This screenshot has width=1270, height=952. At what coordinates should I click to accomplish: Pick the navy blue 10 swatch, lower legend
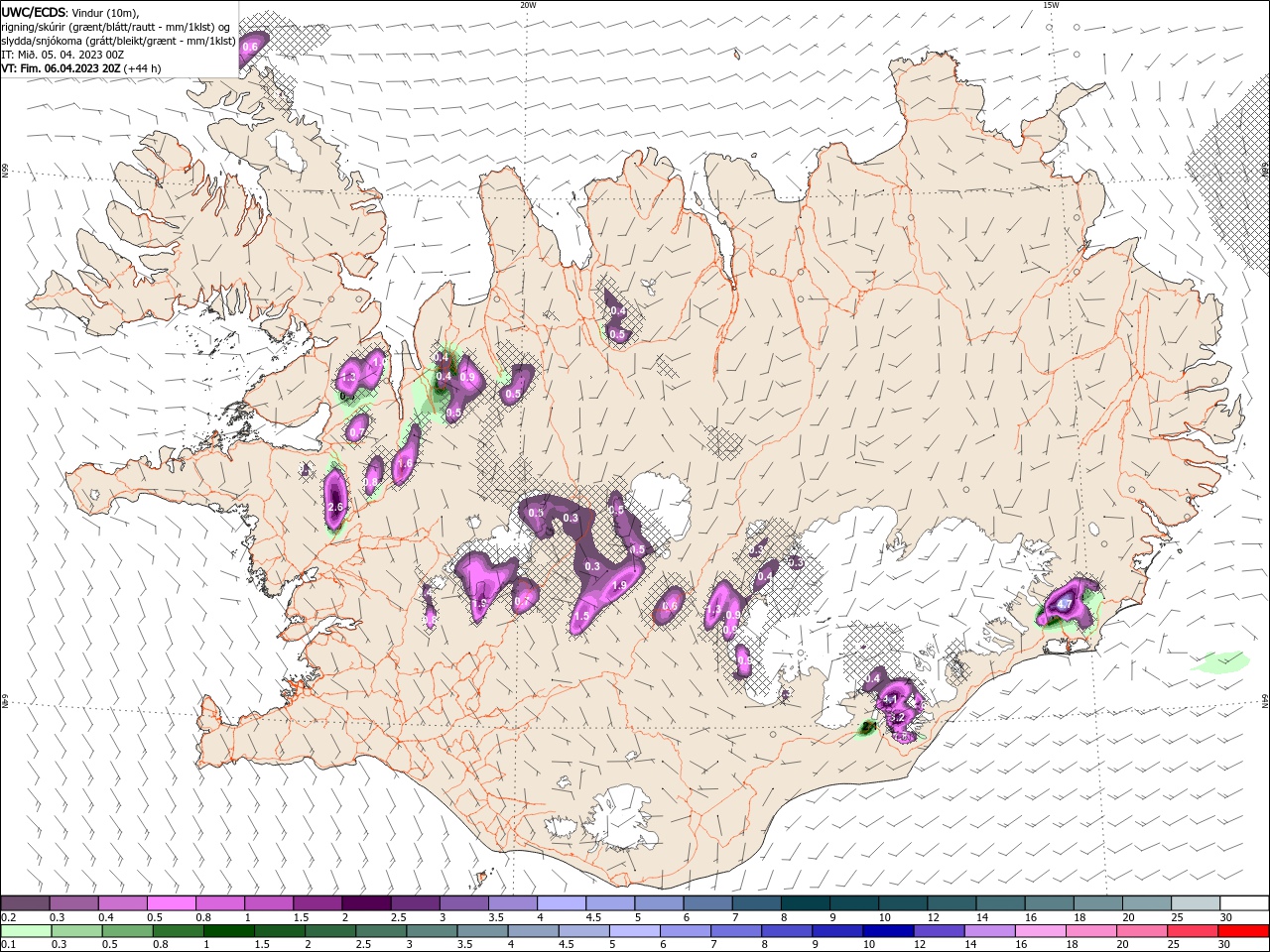[x=889, y=931]
